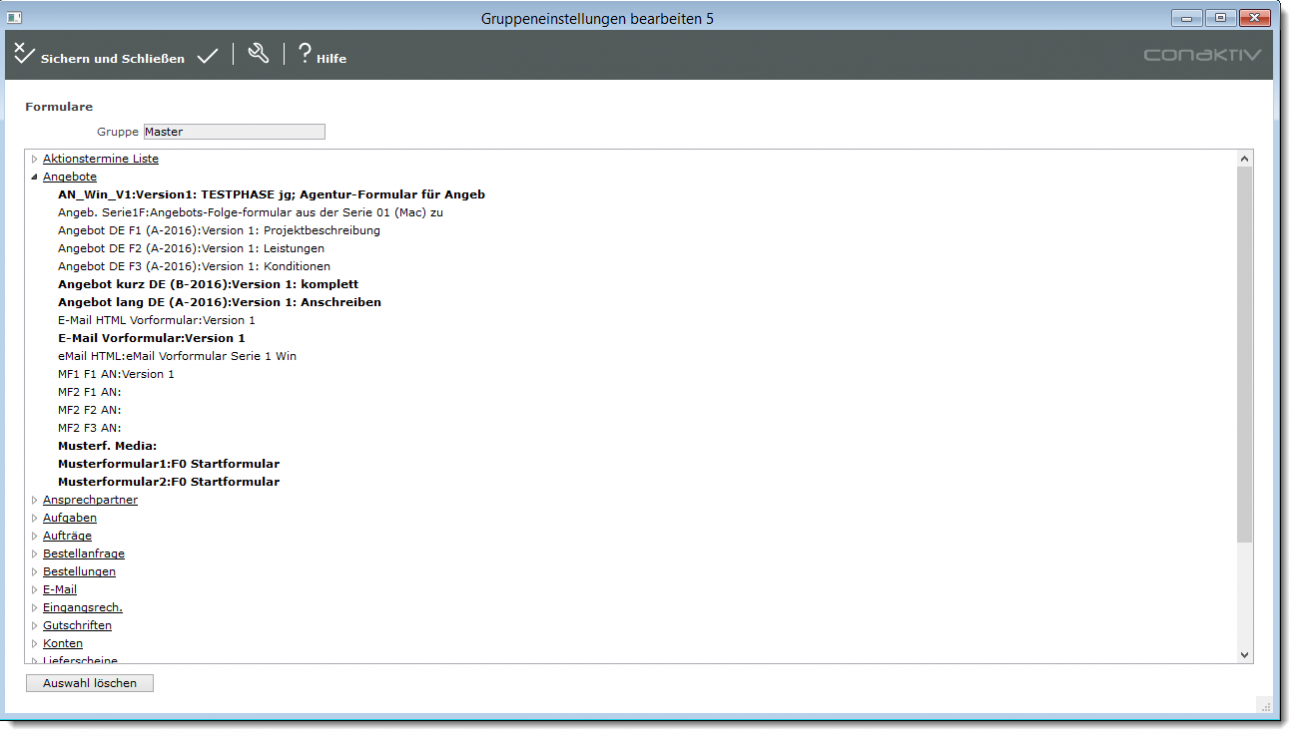Open the Gutschriften category link

coord(77,626)
